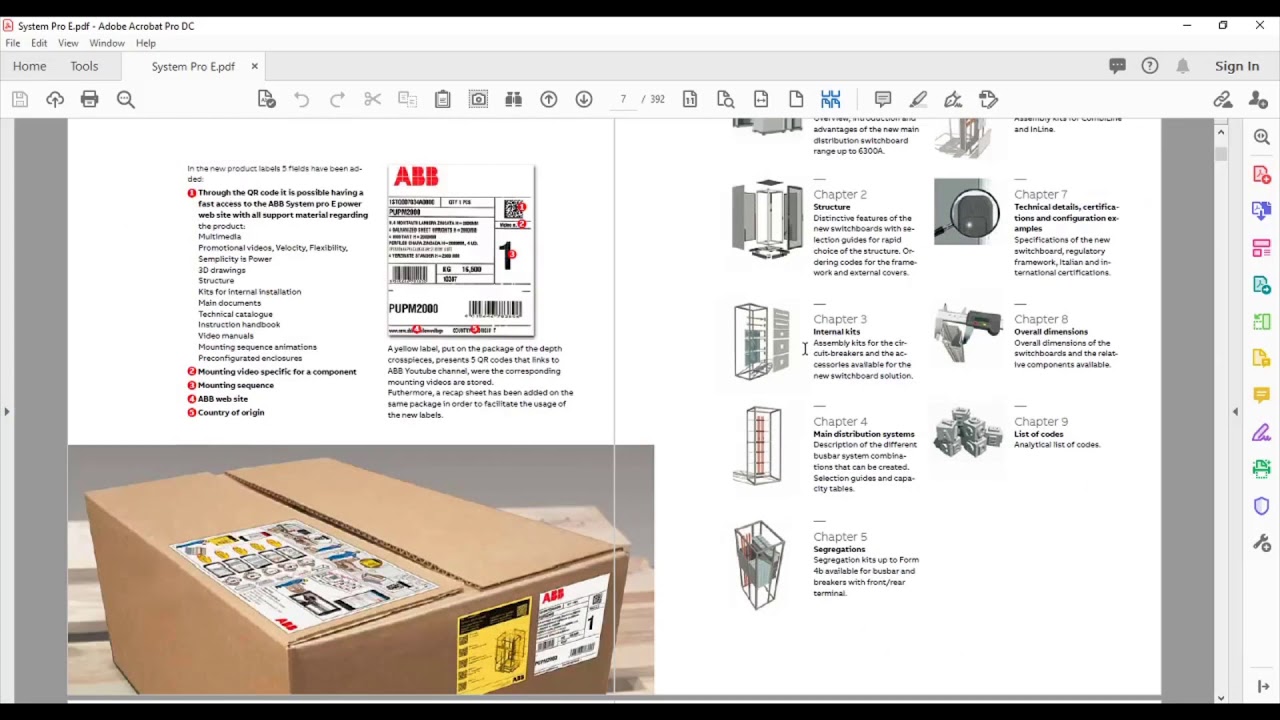Viewport: 1280px width, 720px height.
Task: Click the Save file icon
Action: click(x=19, y=99)
